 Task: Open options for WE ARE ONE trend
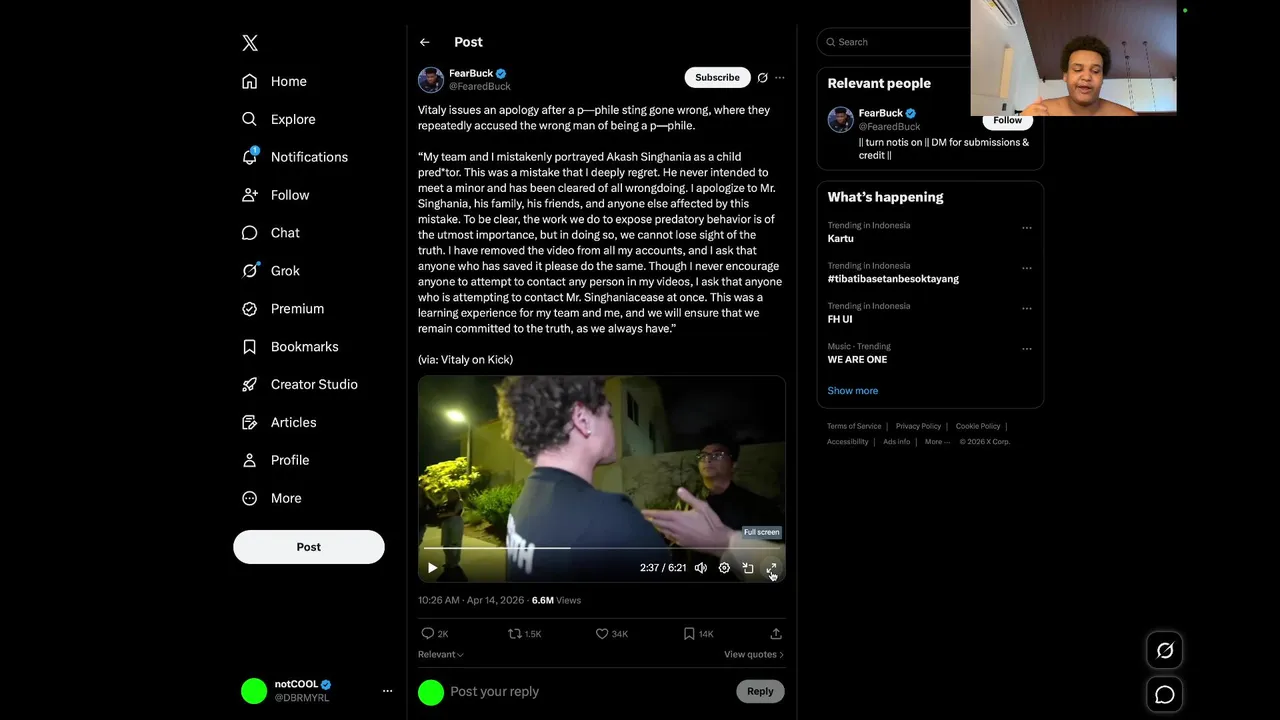pos(1026,349)
